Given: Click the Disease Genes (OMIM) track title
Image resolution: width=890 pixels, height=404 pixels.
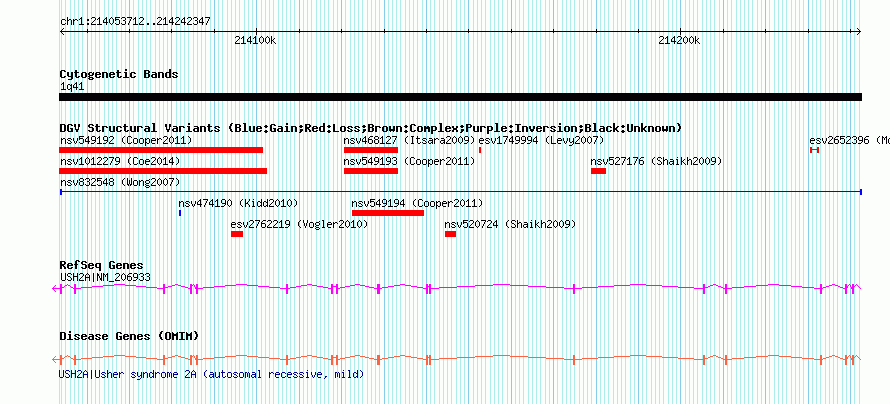Looking at the screenshot, I should 129,336.
